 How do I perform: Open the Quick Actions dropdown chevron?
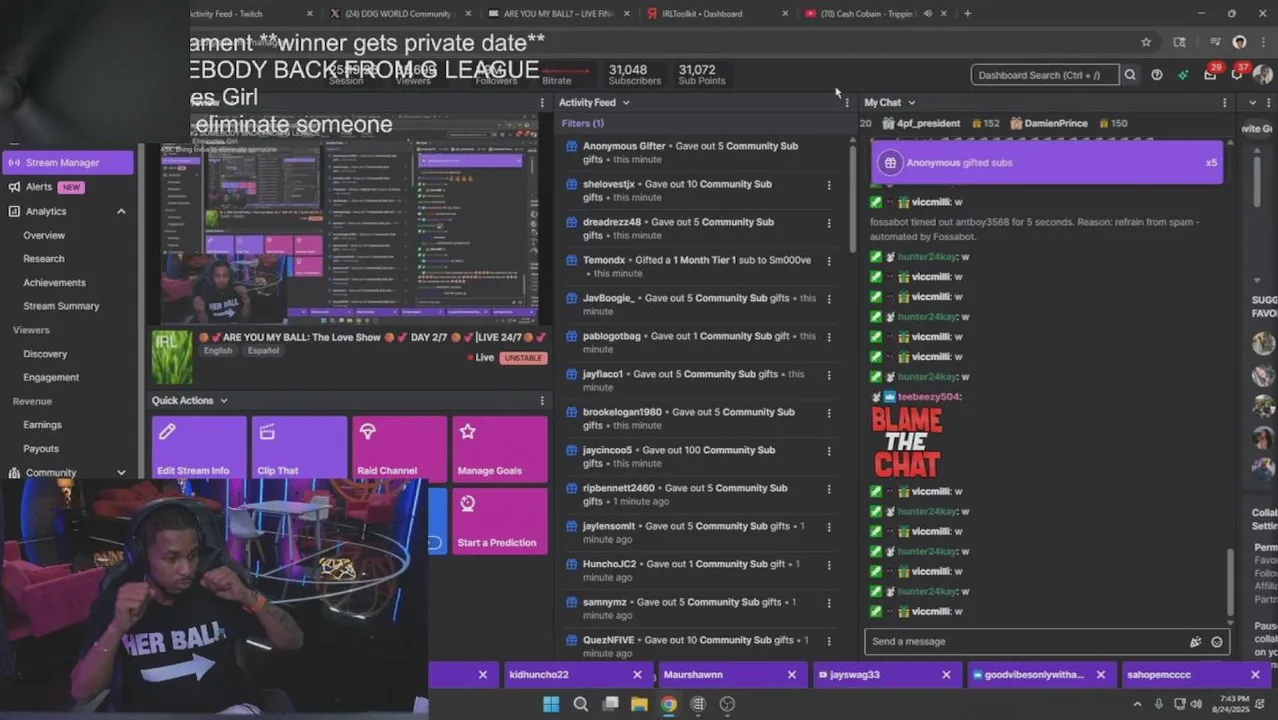[223, 400]
